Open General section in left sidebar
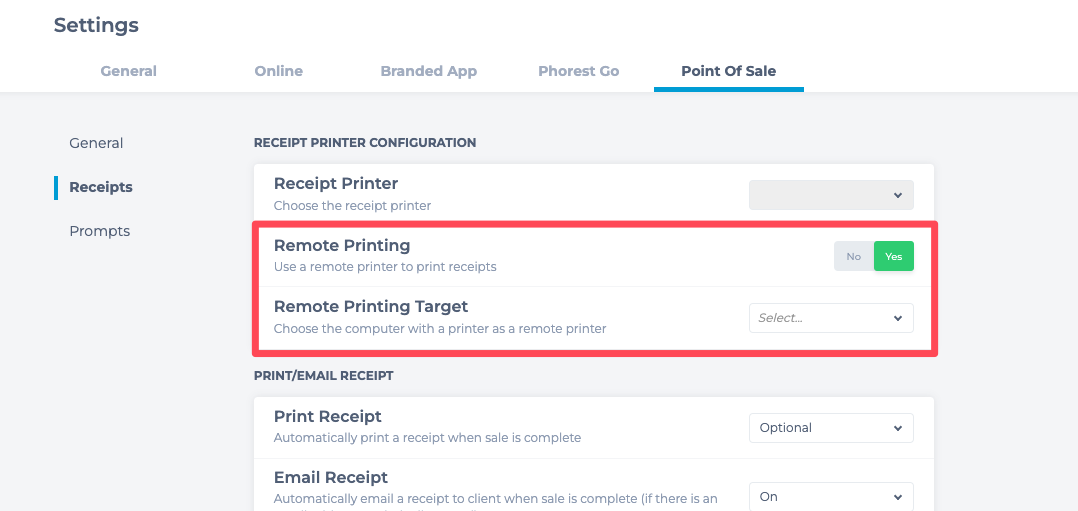Viewport: 1078px width, 511px height. click(96, 143)
